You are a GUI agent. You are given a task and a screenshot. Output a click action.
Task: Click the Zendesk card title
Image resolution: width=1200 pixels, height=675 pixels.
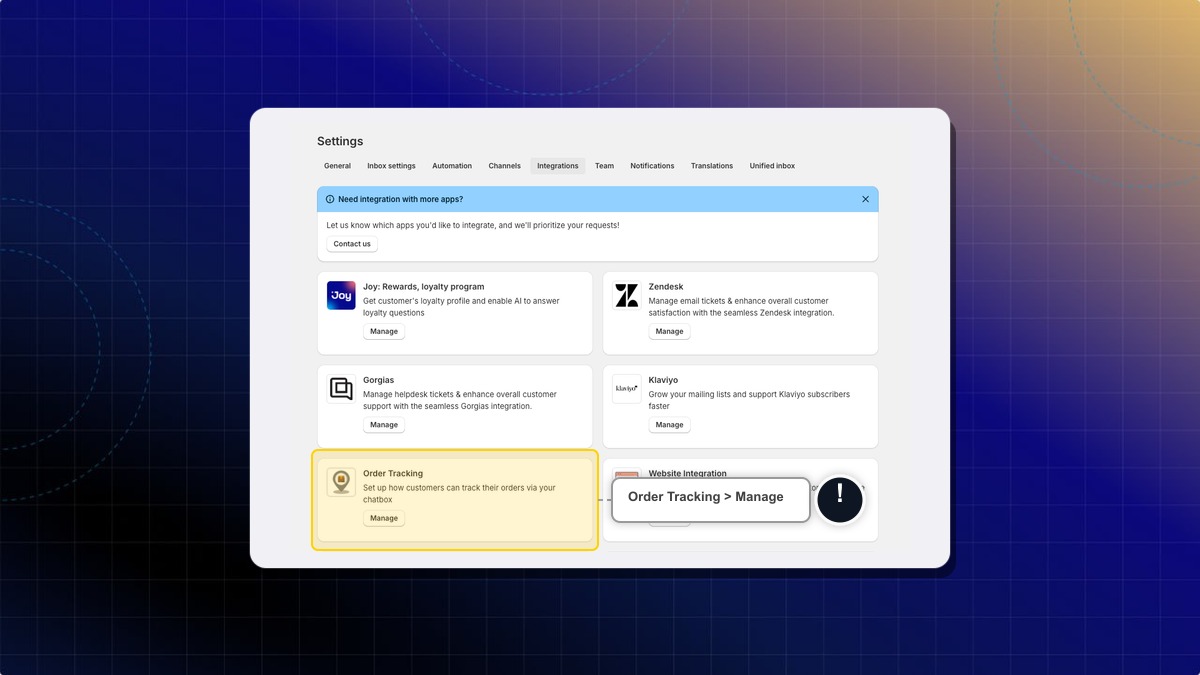(666, 287)
